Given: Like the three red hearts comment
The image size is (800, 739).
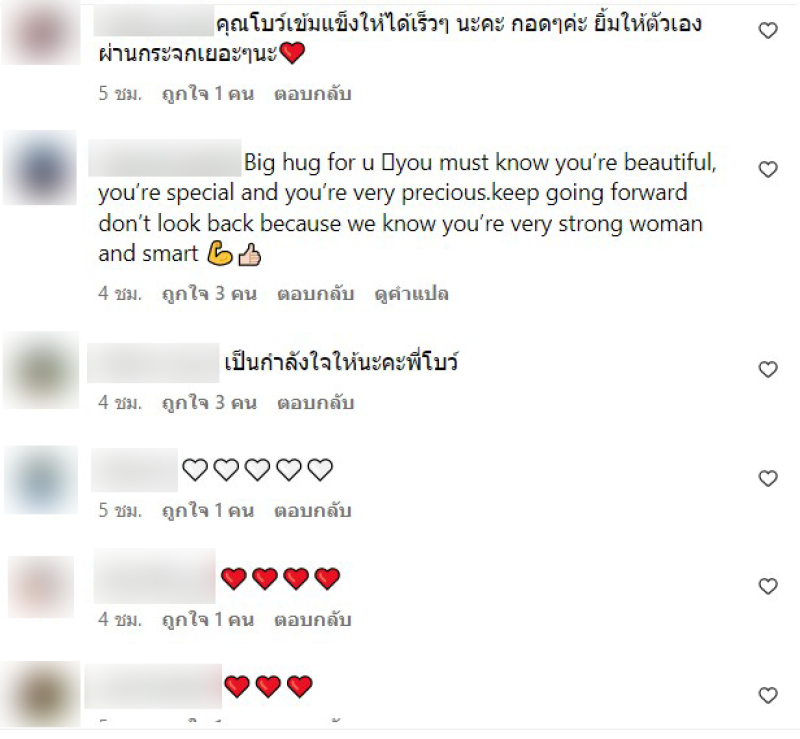Looking at the screenshot, I should (x=768, y=695).
